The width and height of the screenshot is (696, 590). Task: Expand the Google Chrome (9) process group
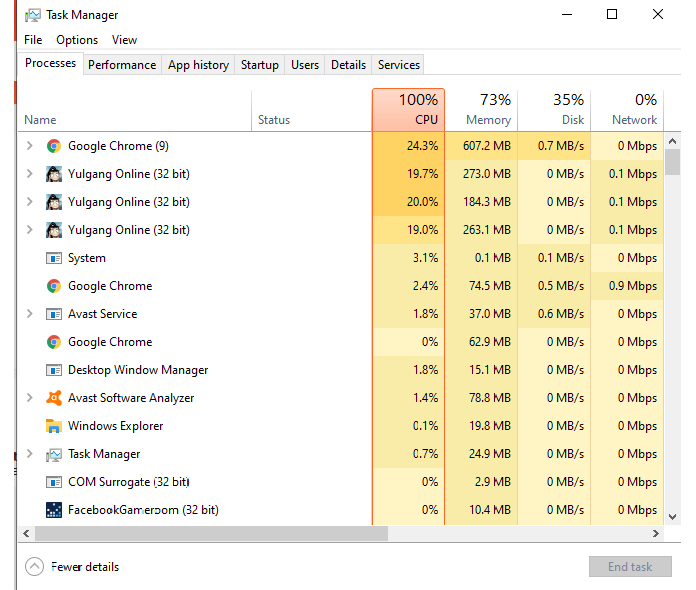pos(30,146)
